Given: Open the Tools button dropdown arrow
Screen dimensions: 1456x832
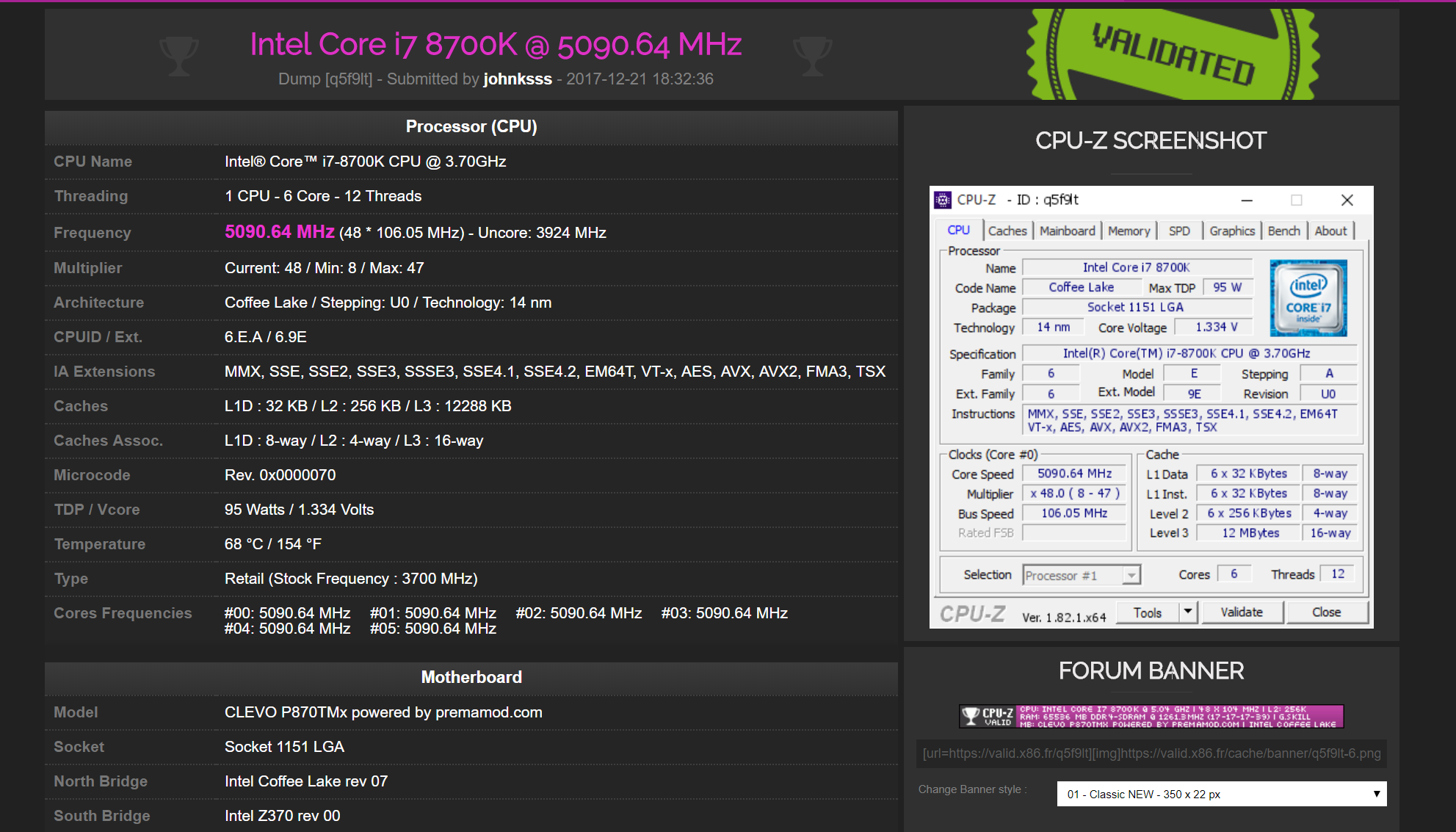Looking at the screenshot, I should (x=1188, y=612).
